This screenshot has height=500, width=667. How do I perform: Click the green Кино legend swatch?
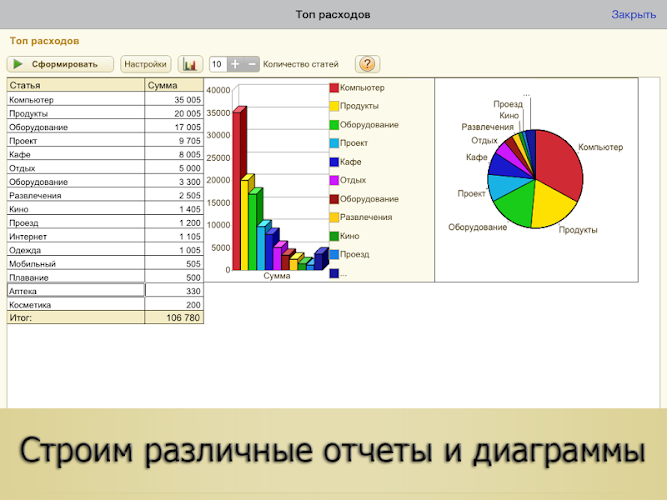click(x=334, y=236)
